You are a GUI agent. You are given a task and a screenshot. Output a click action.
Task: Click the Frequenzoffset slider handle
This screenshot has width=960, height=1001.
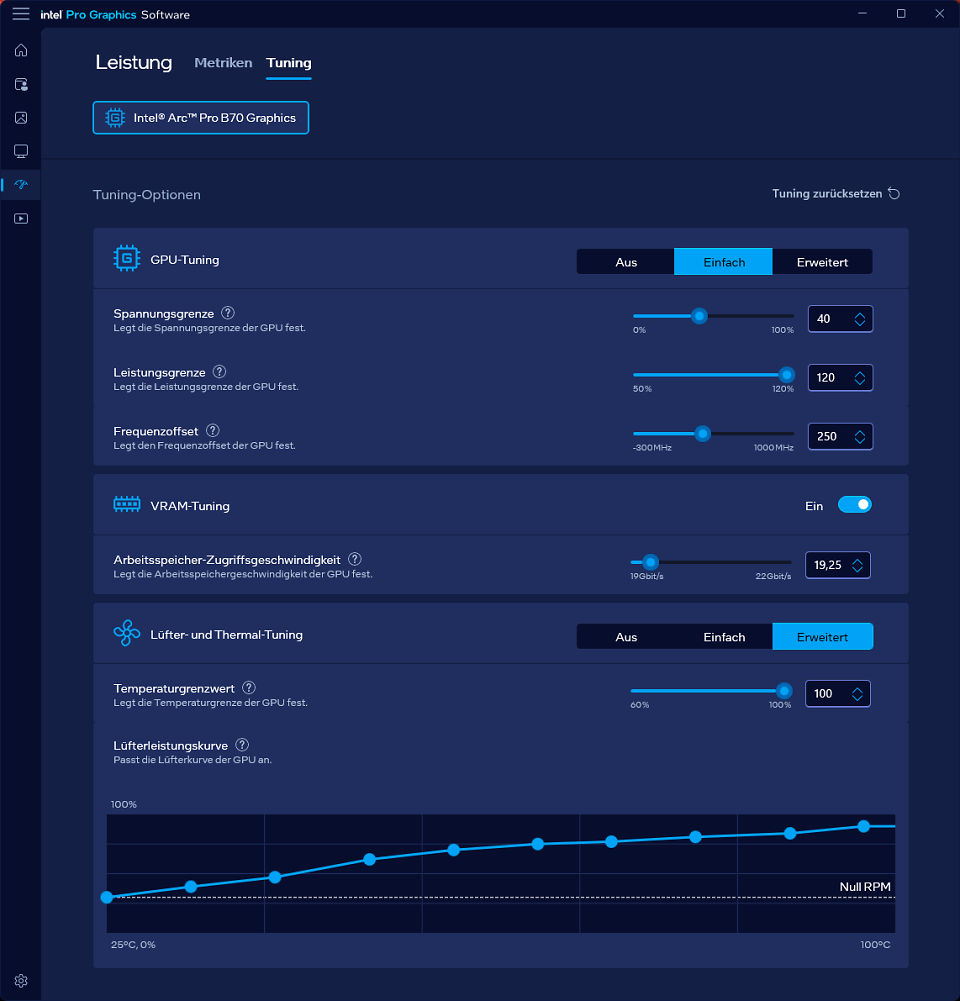coord(703,434)
